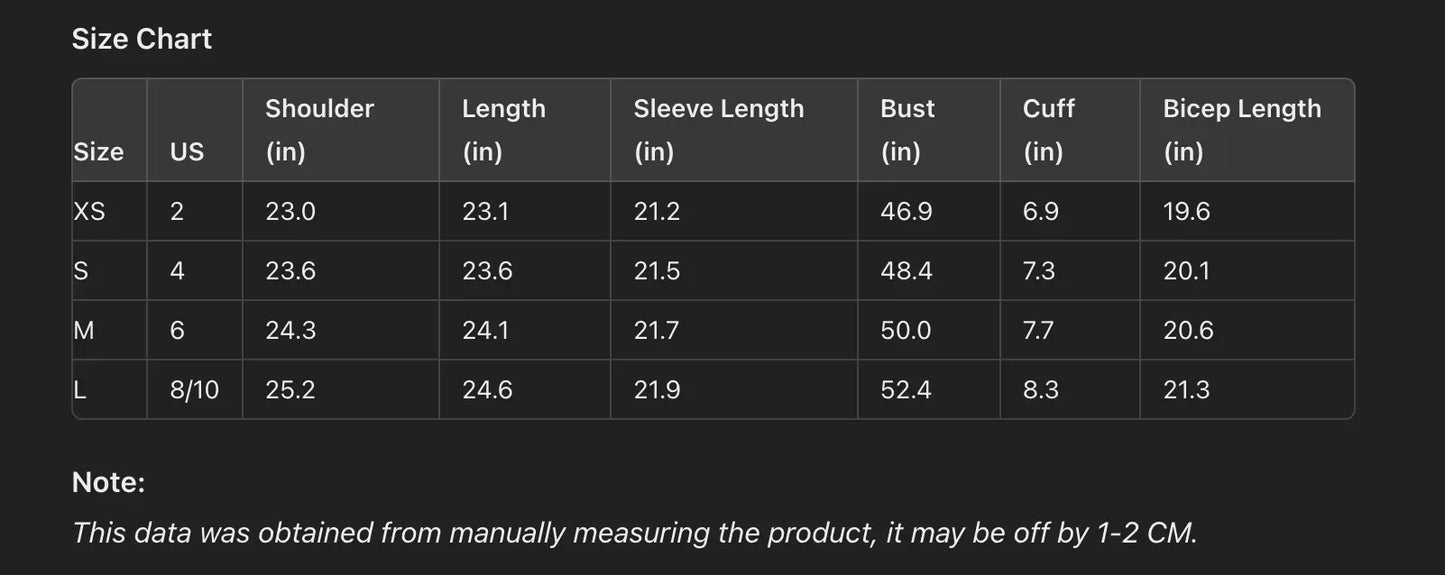
Task: Click the 8/10 US size cell
Action: [194, 390]
